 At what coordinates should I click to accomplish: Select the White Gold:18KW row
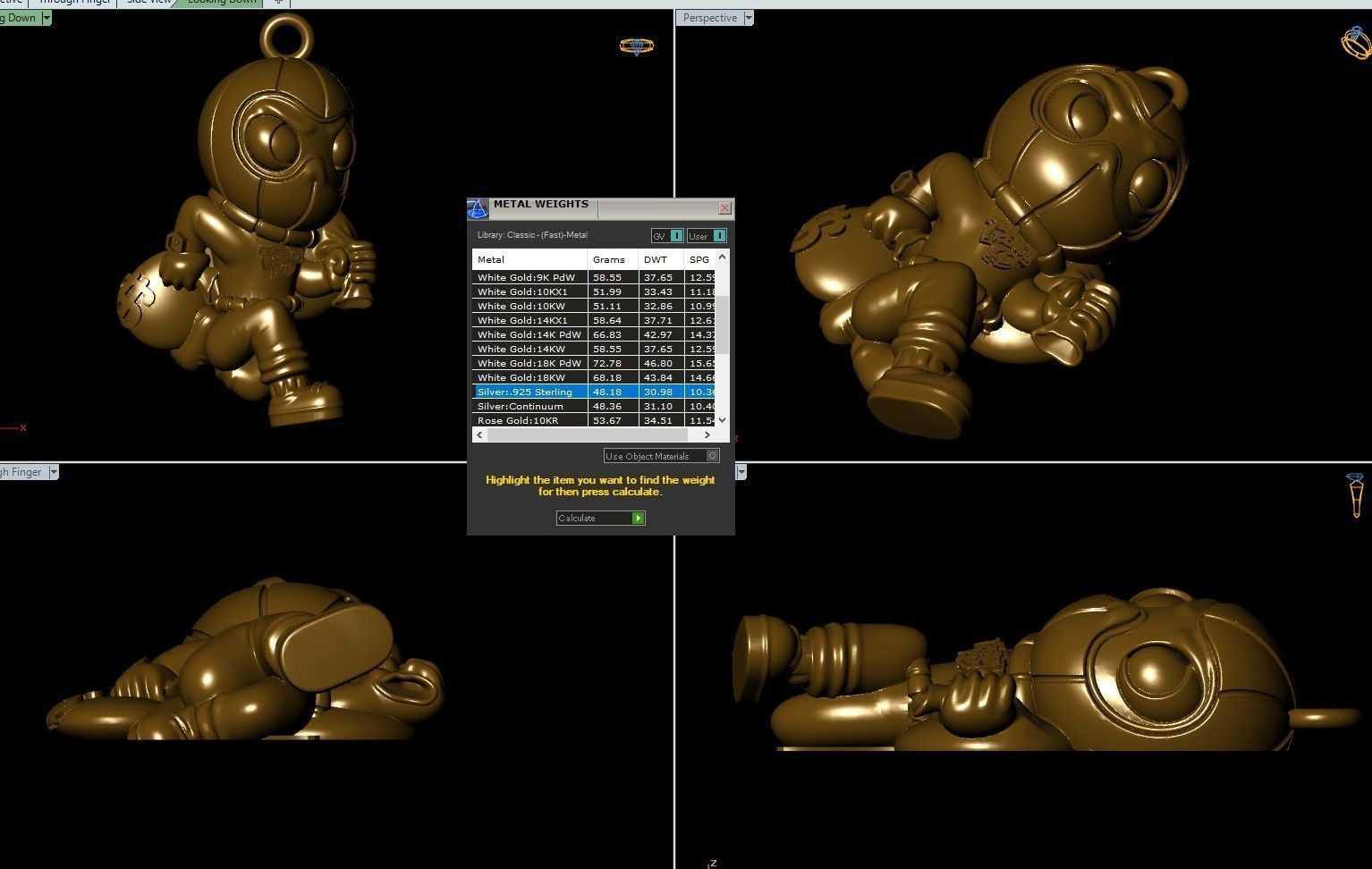click(x=594, y=377)
